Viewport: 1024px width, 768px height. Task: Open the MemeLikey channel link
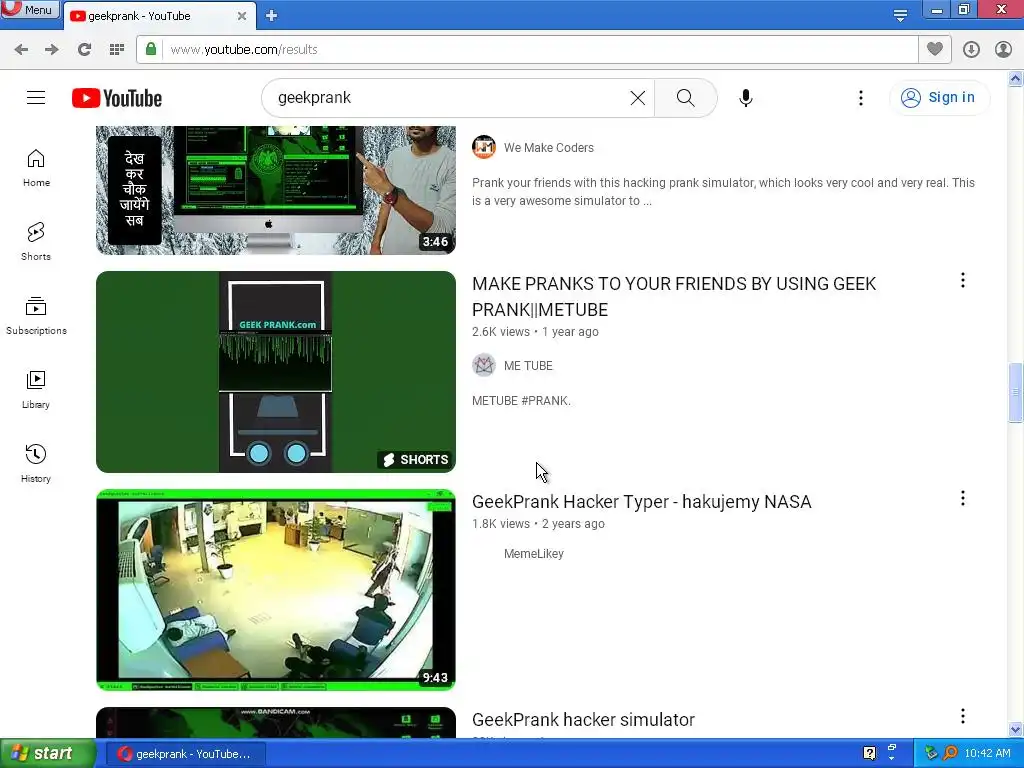[x=534, y=554]
